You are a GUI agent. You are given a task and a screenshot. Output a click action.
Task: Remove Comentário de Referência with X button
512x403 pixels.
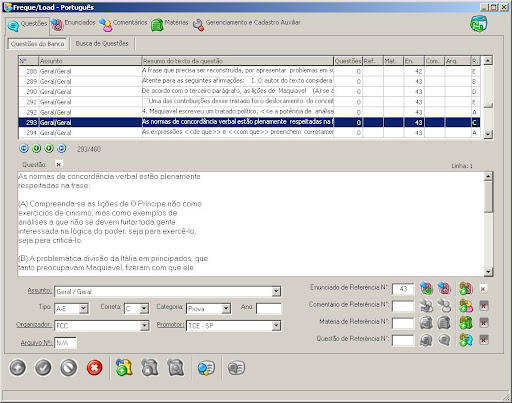coord(484,305)
